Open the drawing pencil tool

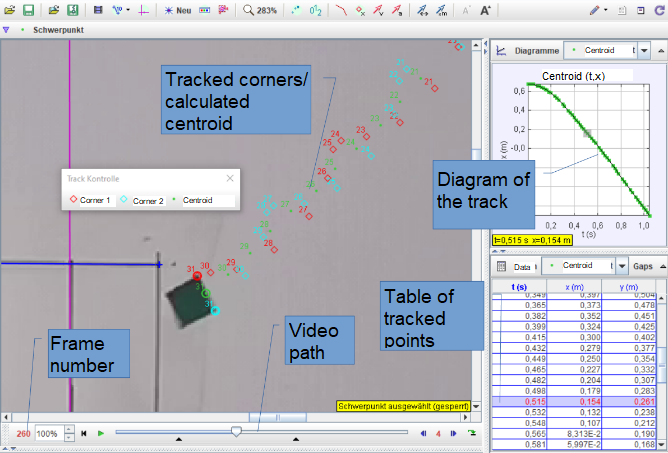594,10
